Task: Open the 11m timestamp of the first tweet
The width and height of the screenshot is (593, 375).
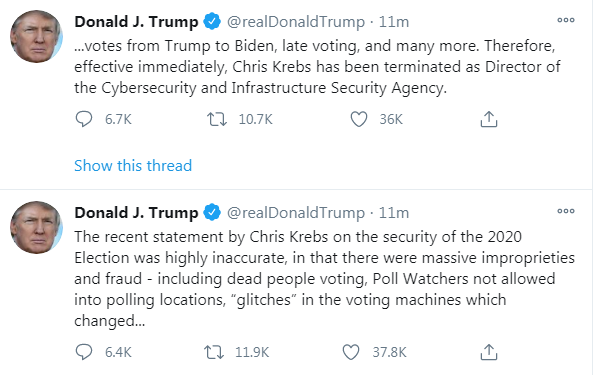Action: tap(394, 22)
